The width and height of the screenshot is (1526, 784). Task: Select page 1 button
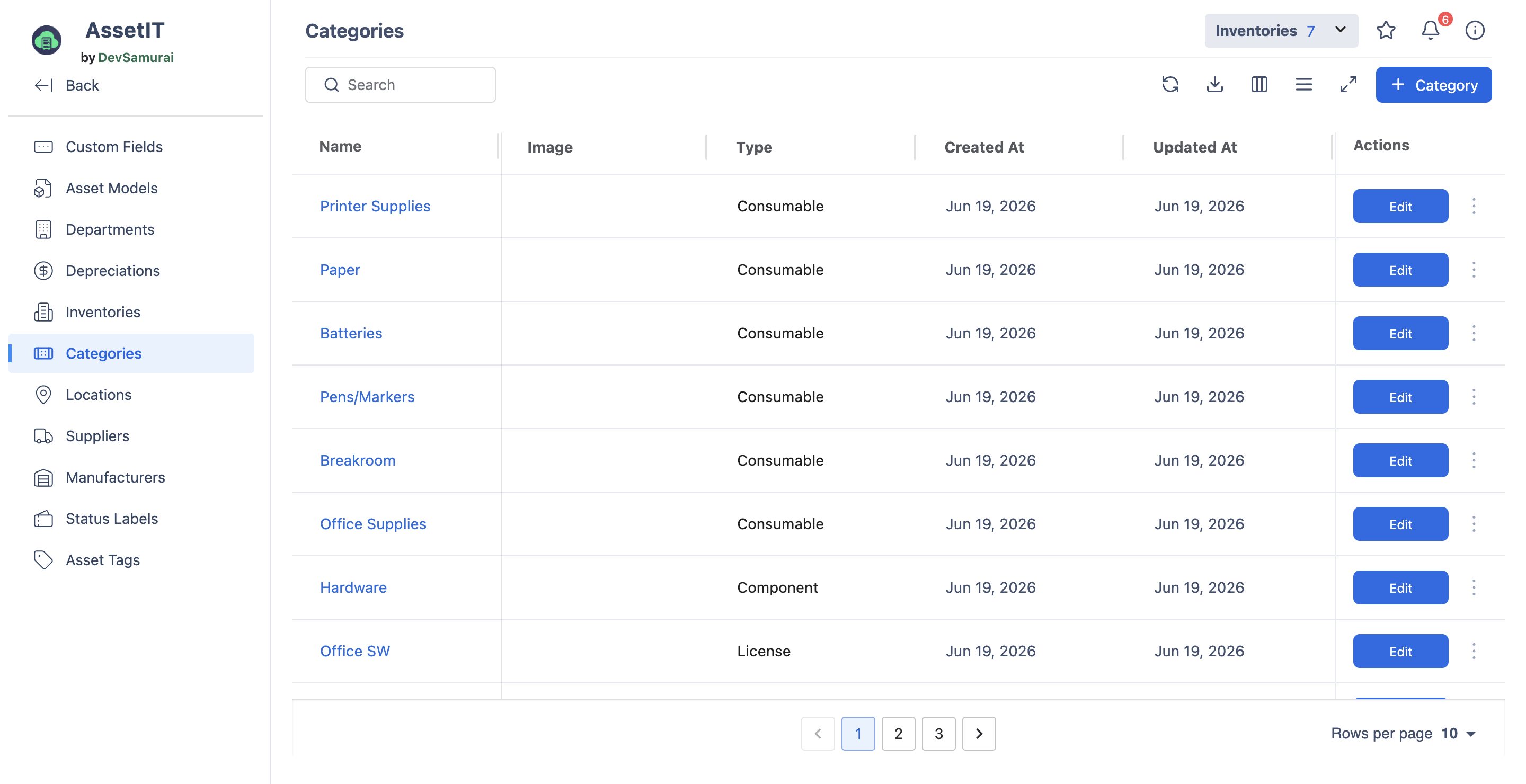point(858,734)
